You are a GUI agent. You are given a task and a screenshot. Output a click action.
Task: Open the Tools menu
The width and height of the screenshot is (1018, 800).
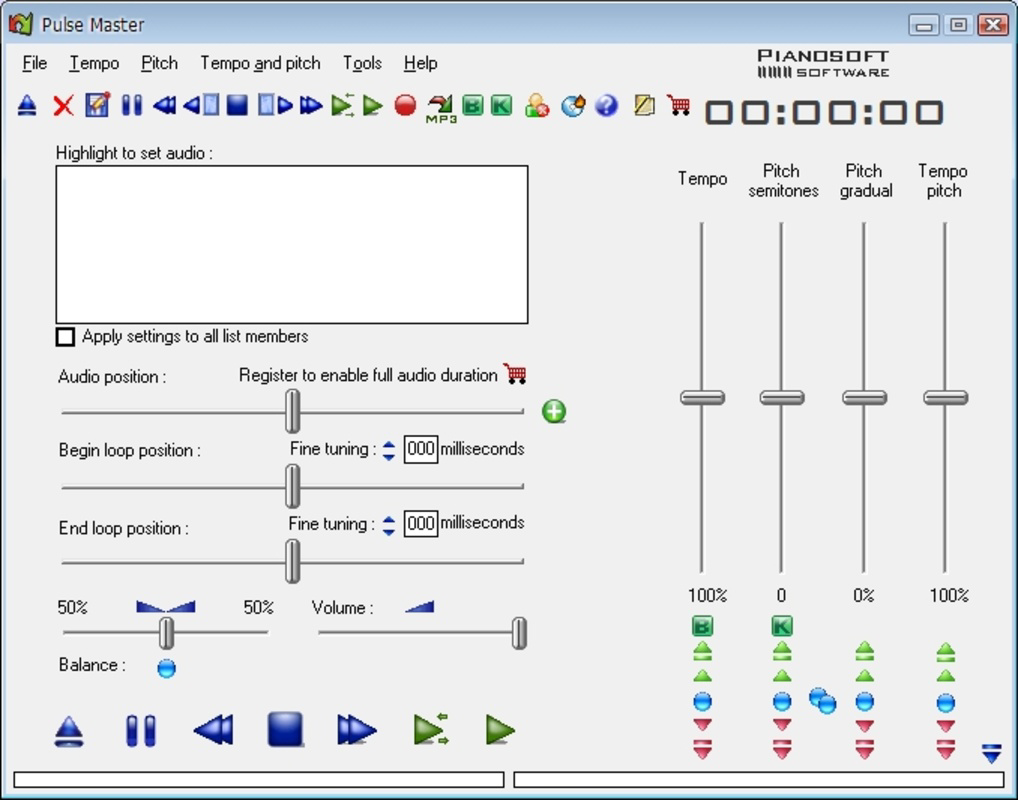coord(362,63)
